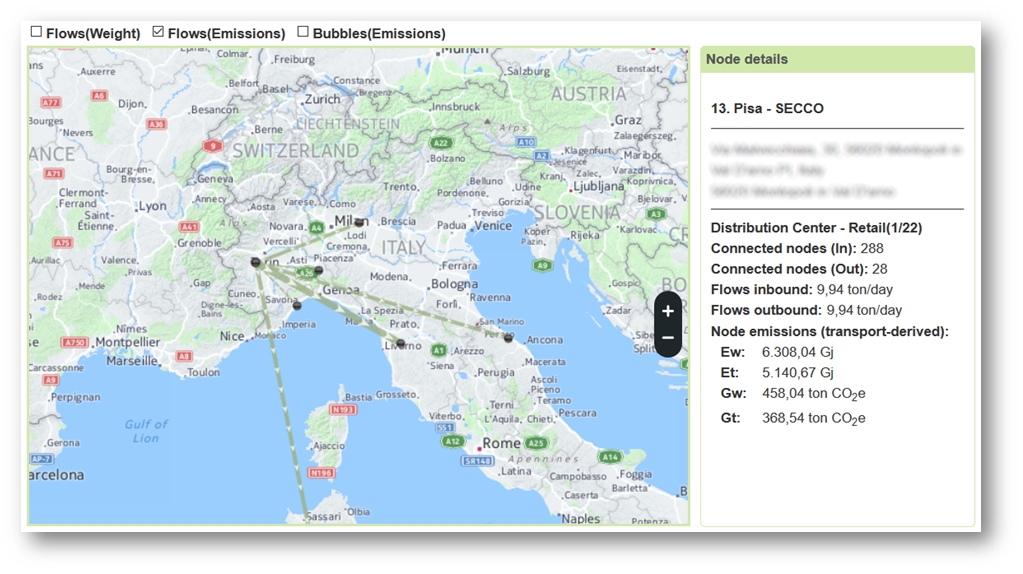Select the node marker near Milan
This screenshot has height=574, width=1023.
[x=360, y=223]
